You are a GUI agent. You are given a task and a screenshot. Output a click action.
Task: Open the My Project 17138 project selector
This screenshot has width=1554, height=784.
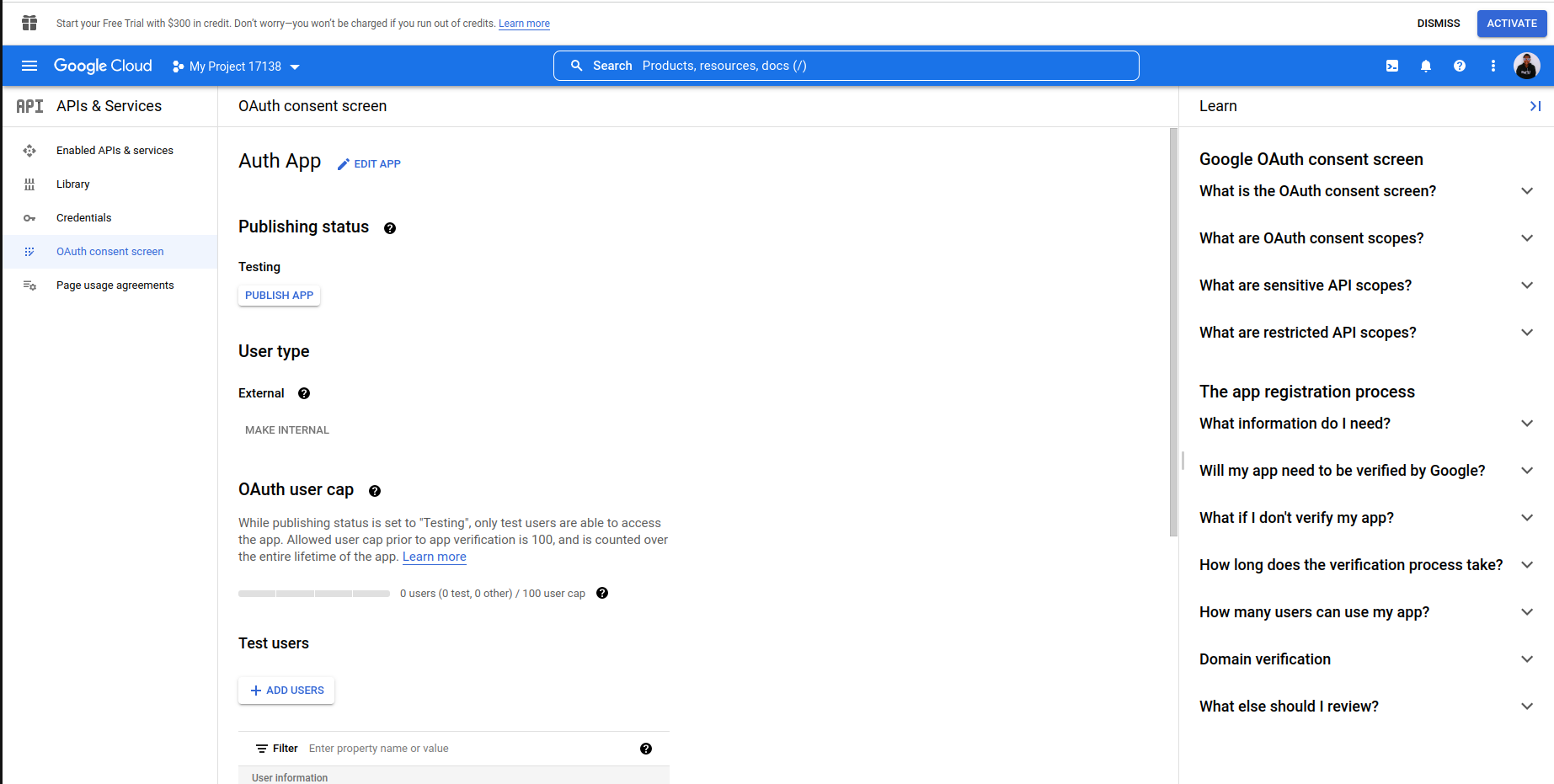click(236, 67)
